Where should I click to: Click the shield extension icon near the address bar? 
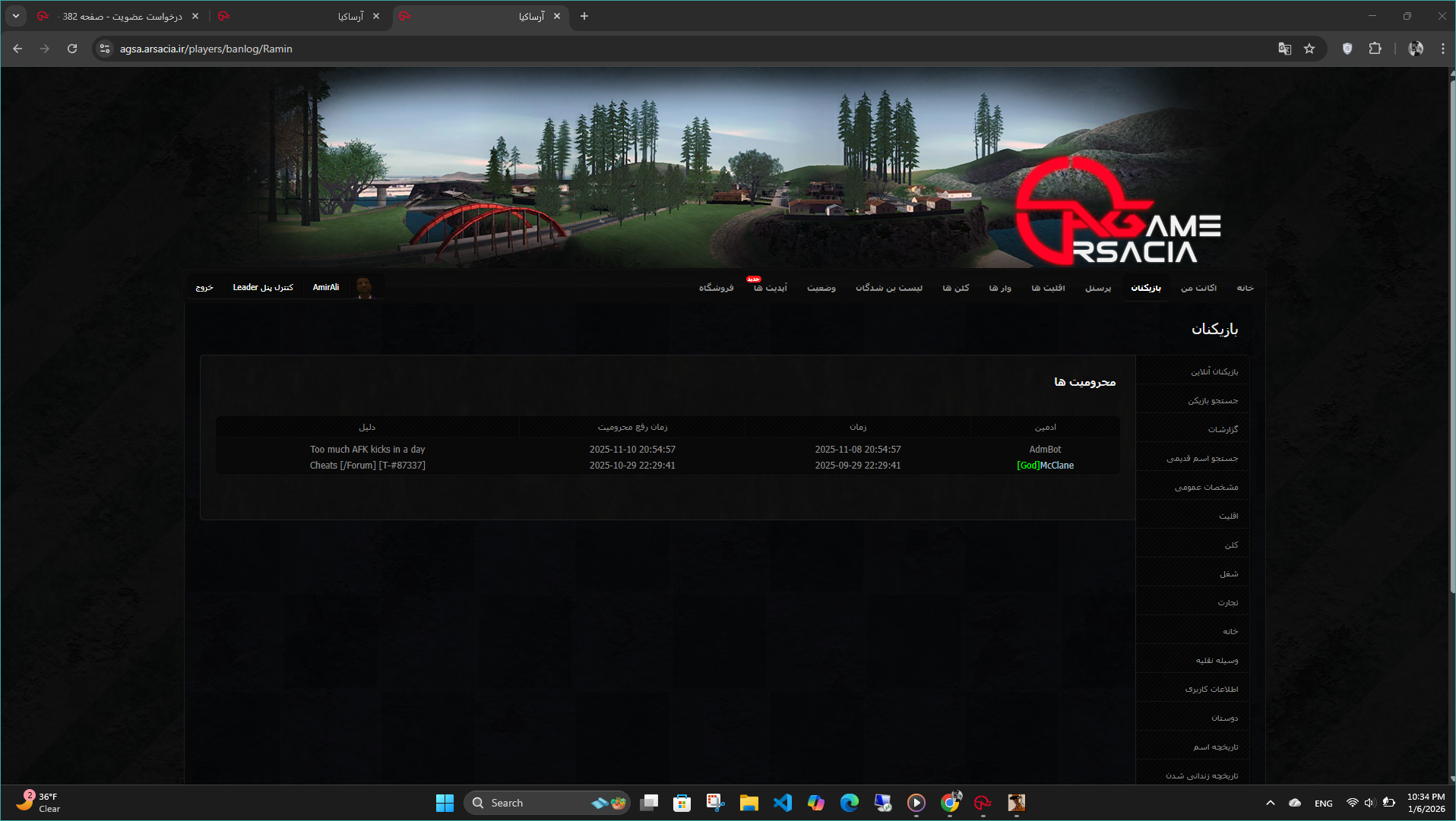tap(1347, 48)
